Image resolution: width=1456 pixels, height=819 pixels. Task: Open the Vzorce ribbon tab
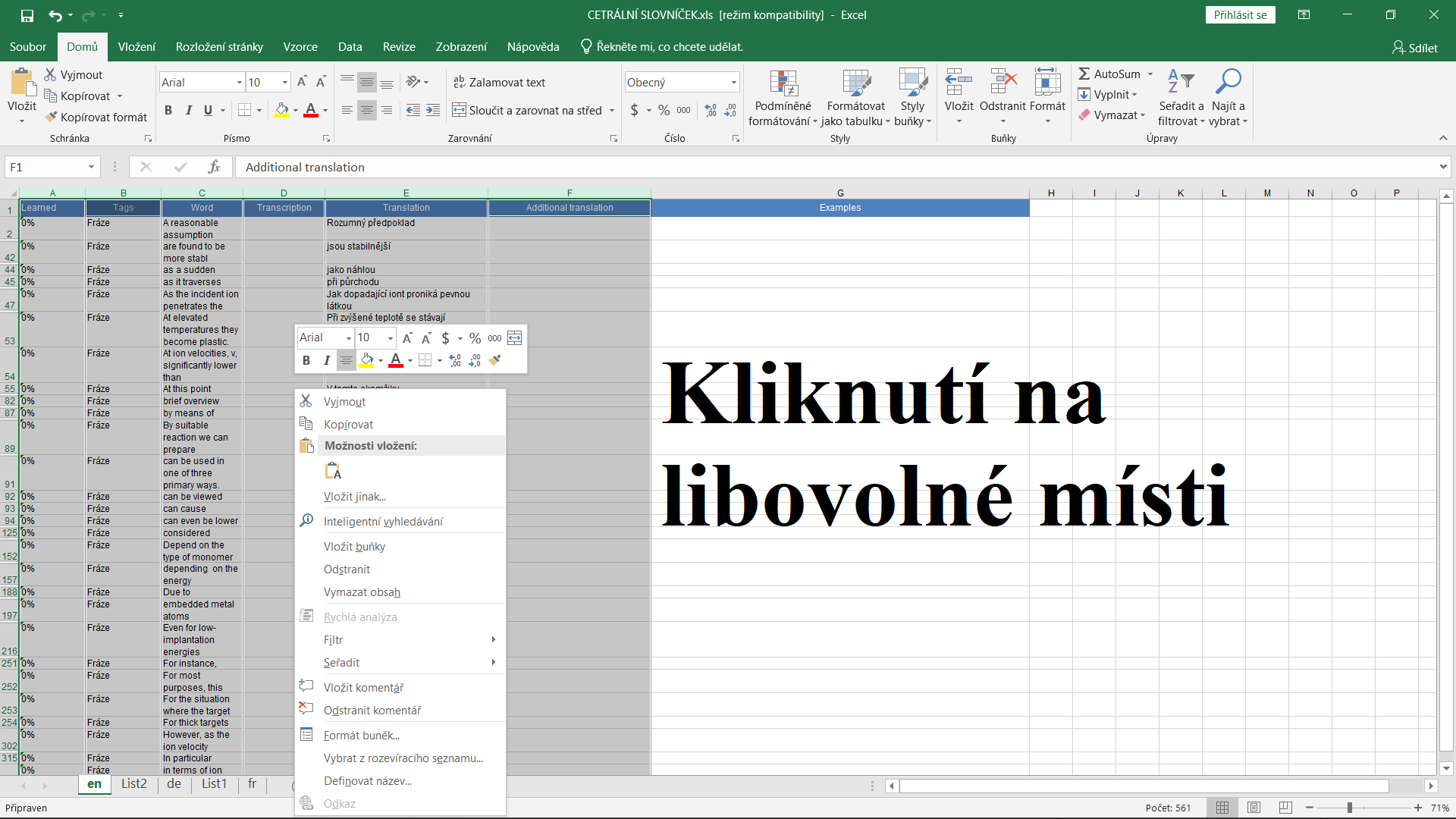[x=300, y=47]
